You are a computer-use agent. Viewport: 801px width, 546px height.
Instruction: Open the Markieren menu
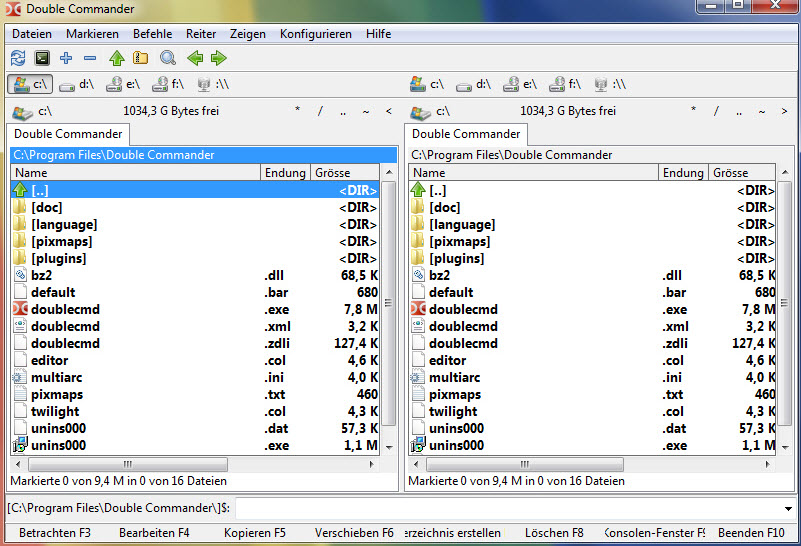click(x=92, y=34)
